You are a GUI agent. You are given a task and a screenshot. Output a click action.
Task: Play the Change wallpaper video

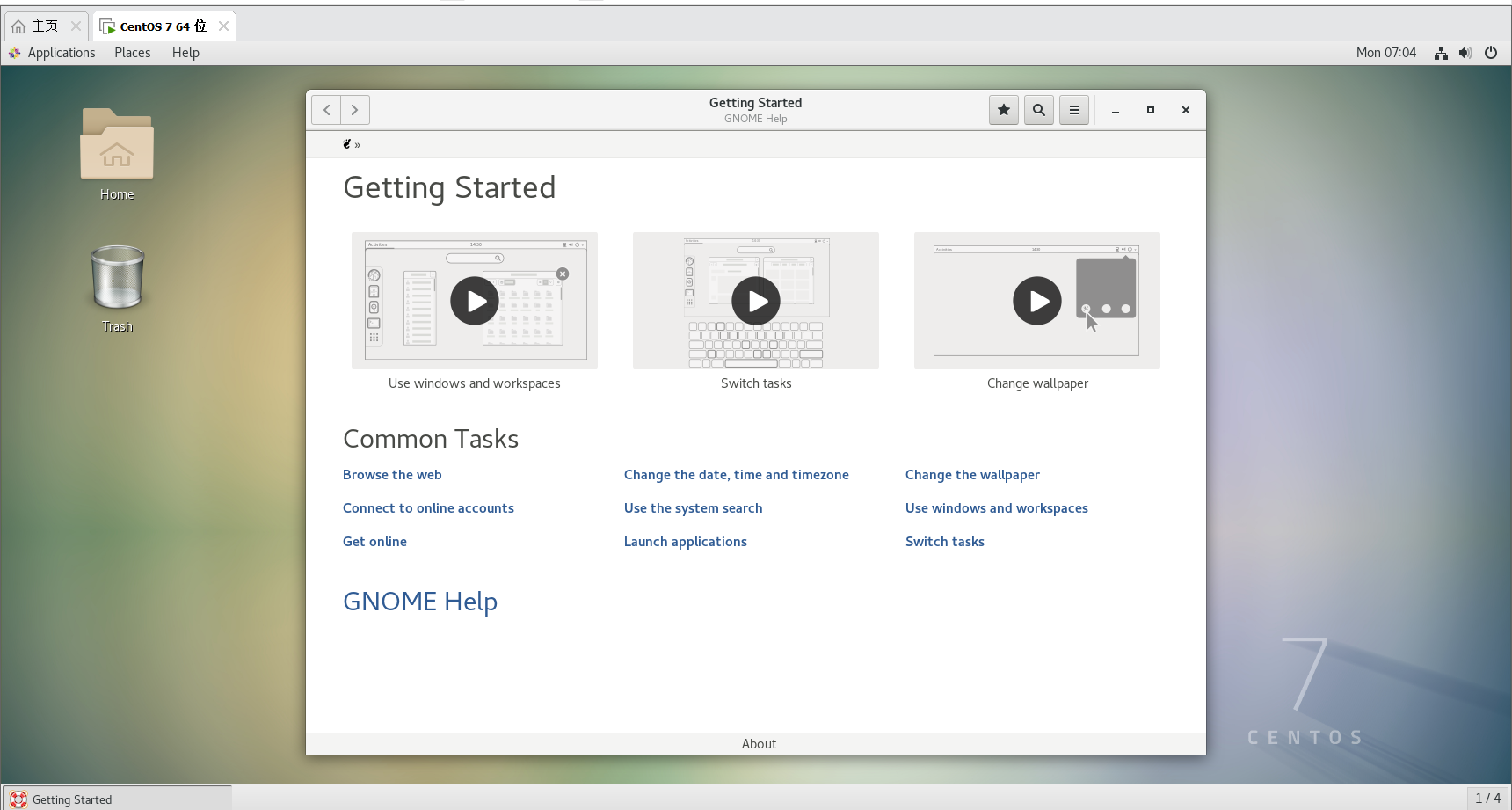click(1037, 301)
